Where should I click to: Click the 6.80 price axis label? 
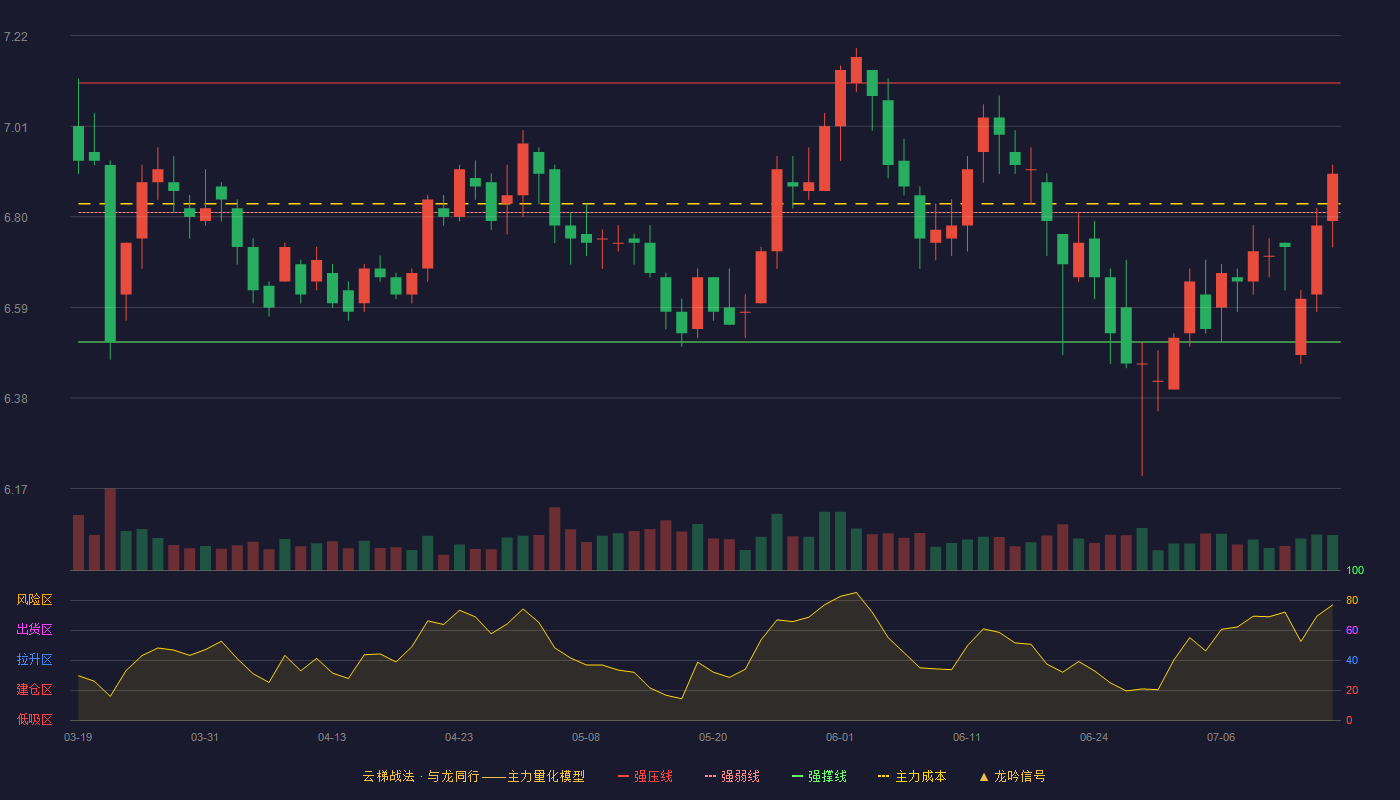pyautogui.click(x=16, y=218)
